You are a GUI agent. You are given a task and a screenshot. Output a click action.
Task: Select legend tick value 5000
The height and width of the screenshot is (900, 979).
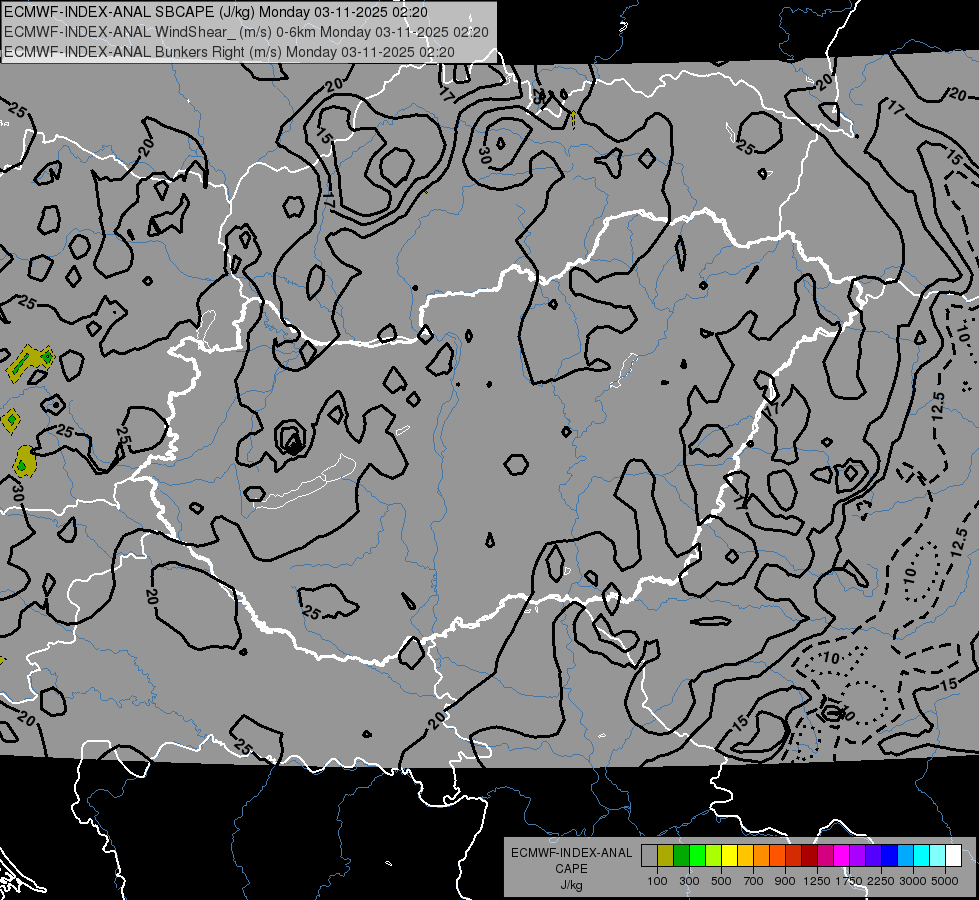click(945, 881)
